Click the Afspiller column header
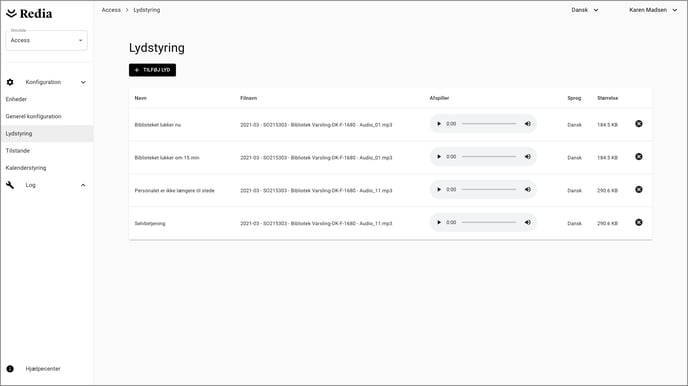The image size is (688, 386). click(x=439, y=98)
